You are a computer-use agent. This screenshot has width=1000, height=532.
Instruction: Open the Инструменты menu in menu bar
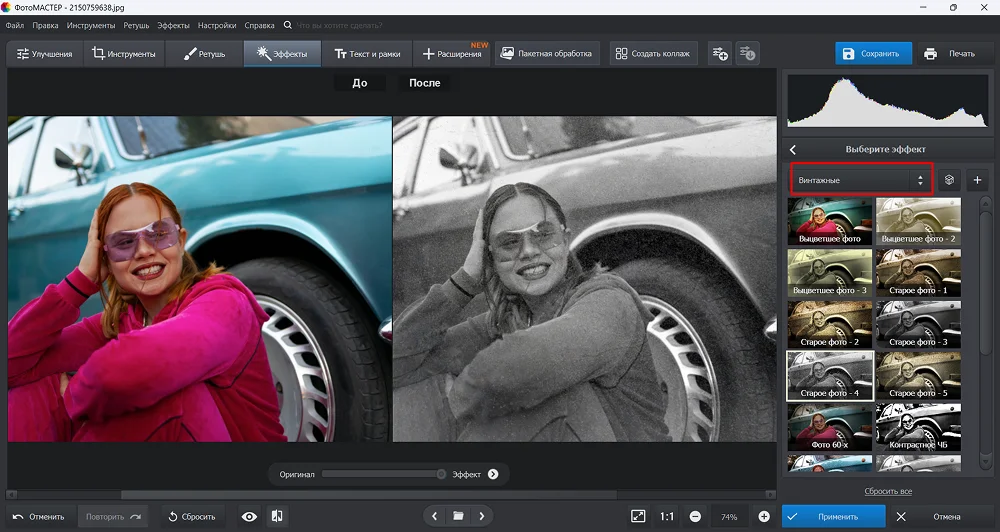(x=91, y=26)
